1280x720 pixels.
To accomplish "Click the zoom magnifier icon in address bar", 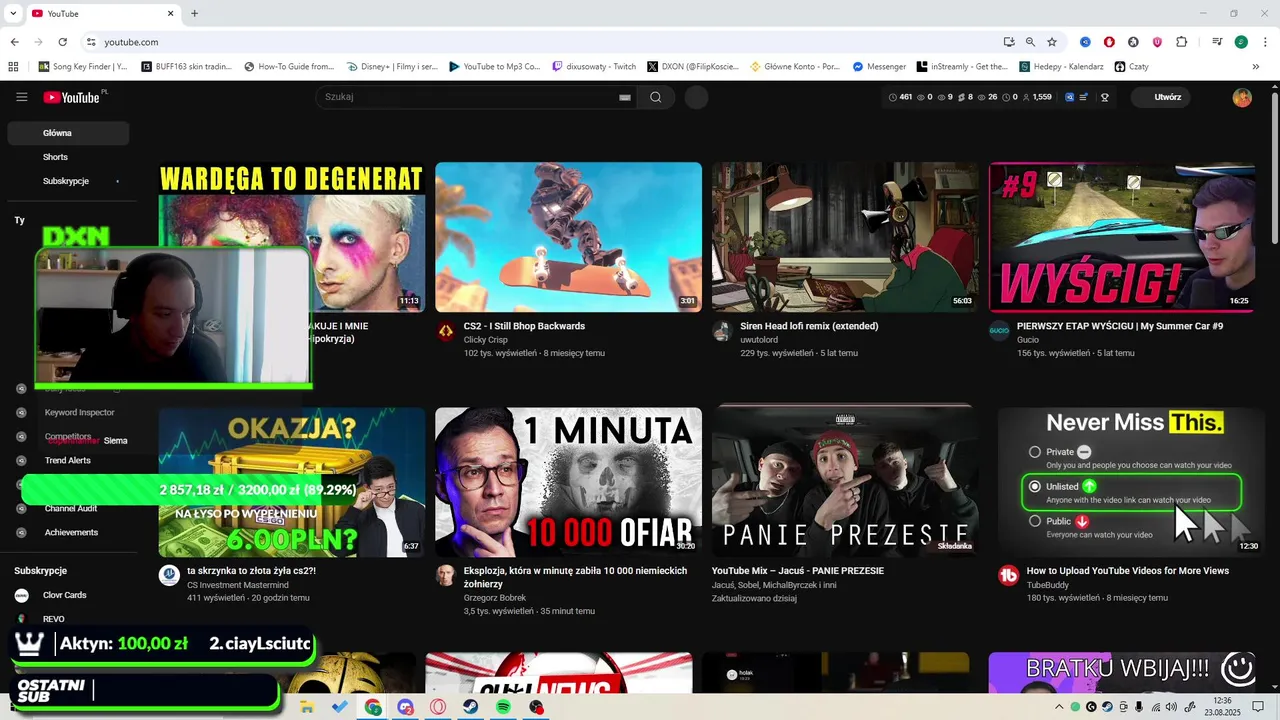I will tap(1030, 42).
